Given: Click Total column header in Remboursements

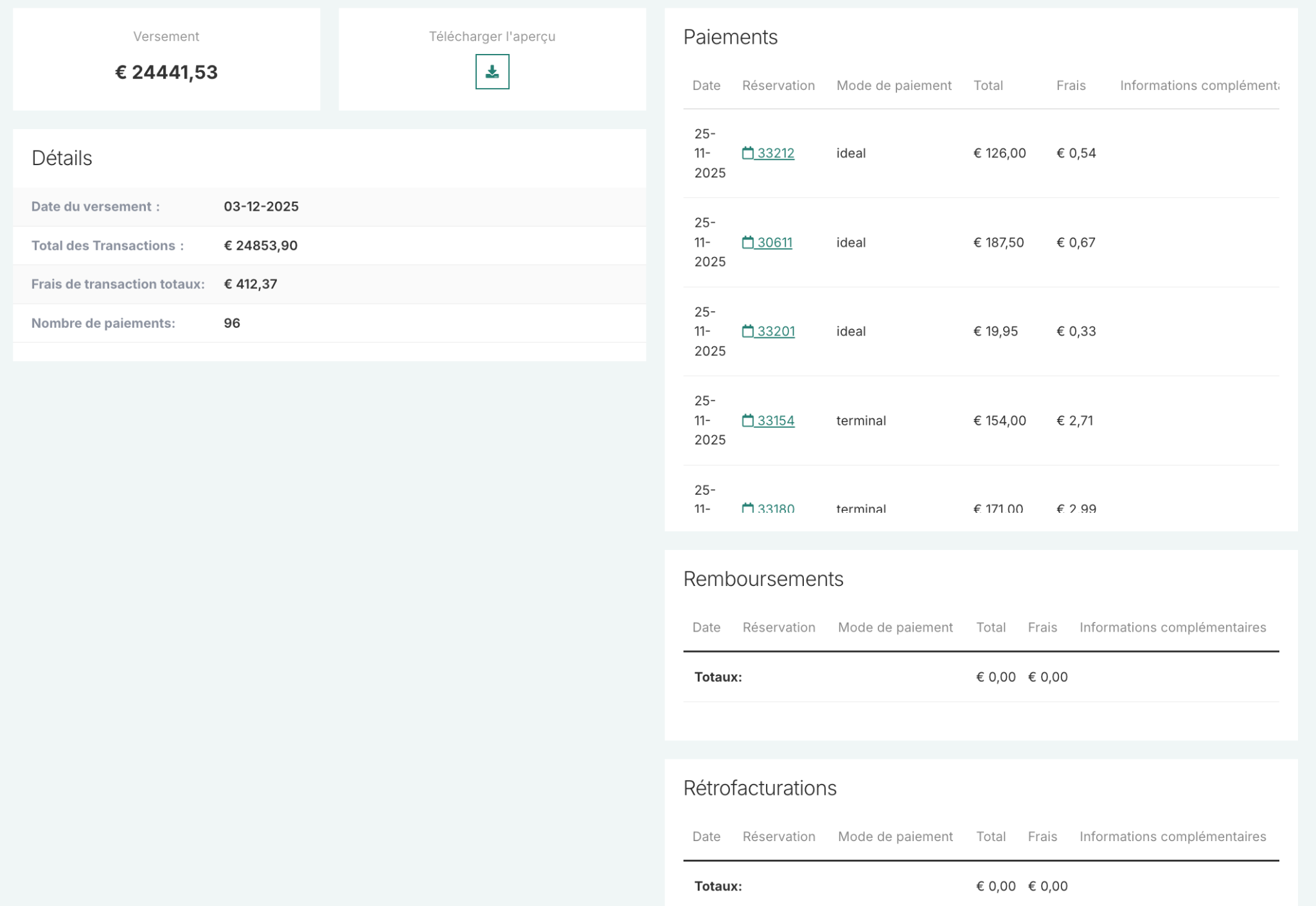Looking at the screenshot, I should tap(990, 627).
